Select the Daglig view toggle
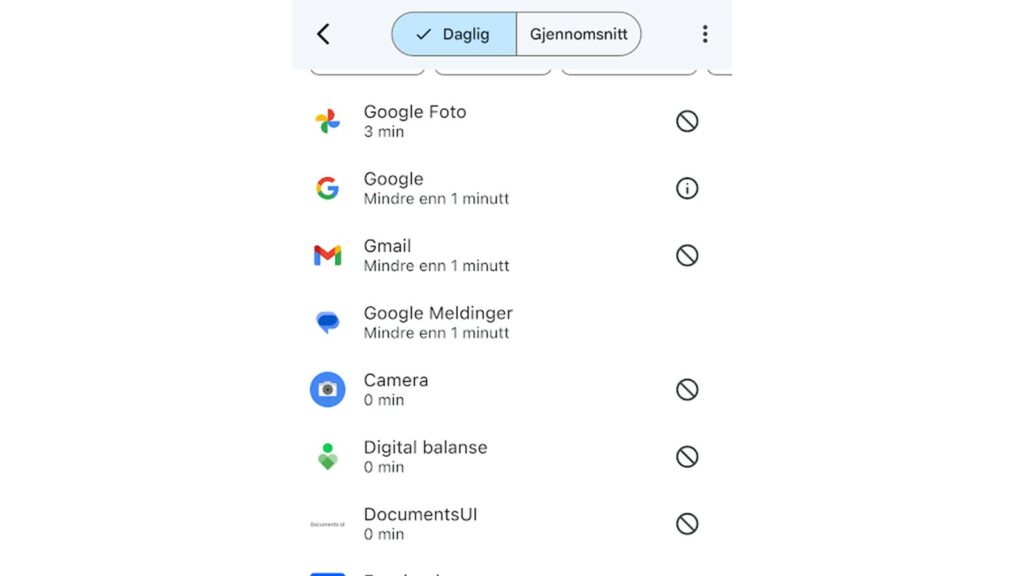The image size is (1024, 576). click(454, 34)
